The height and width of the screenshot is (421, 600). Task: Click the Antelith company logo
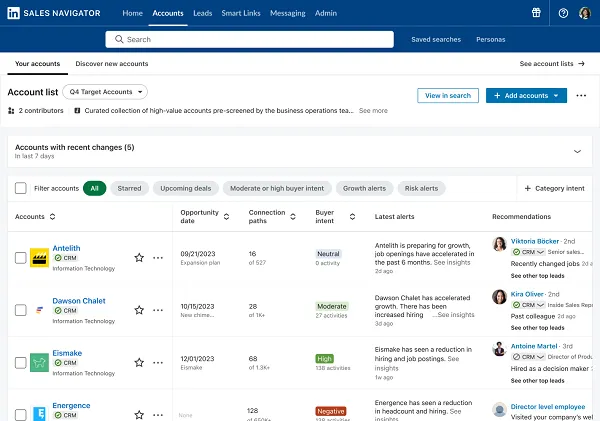[39, 258]
